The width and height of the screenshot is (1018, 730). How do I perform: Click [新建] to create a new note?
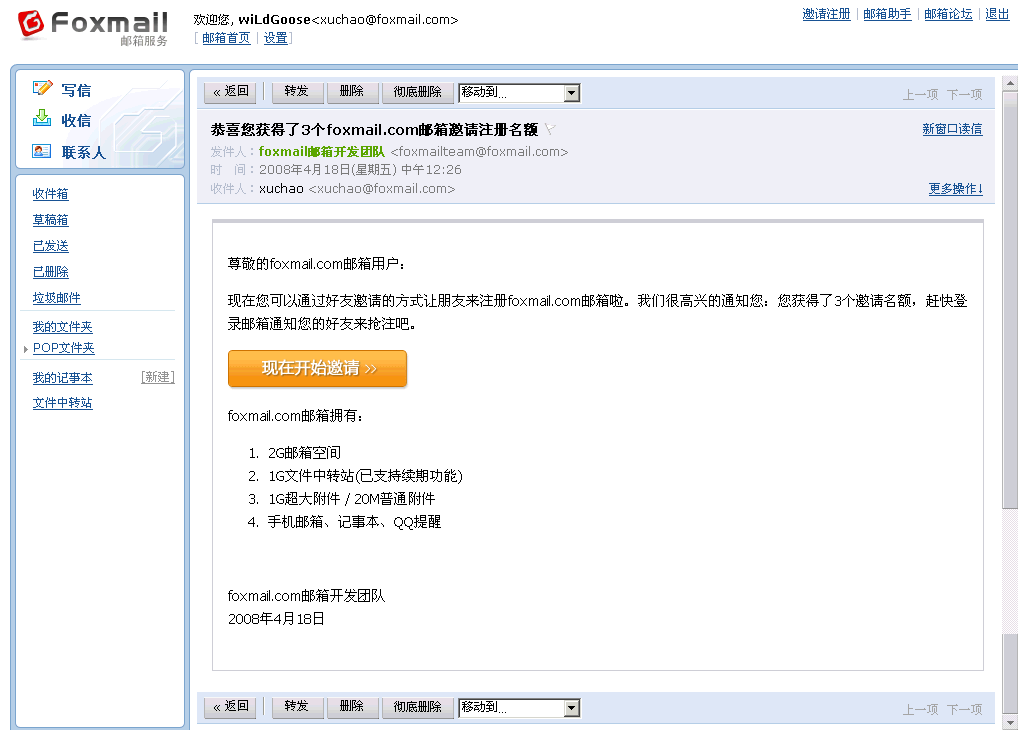click(x=158, y=377)
